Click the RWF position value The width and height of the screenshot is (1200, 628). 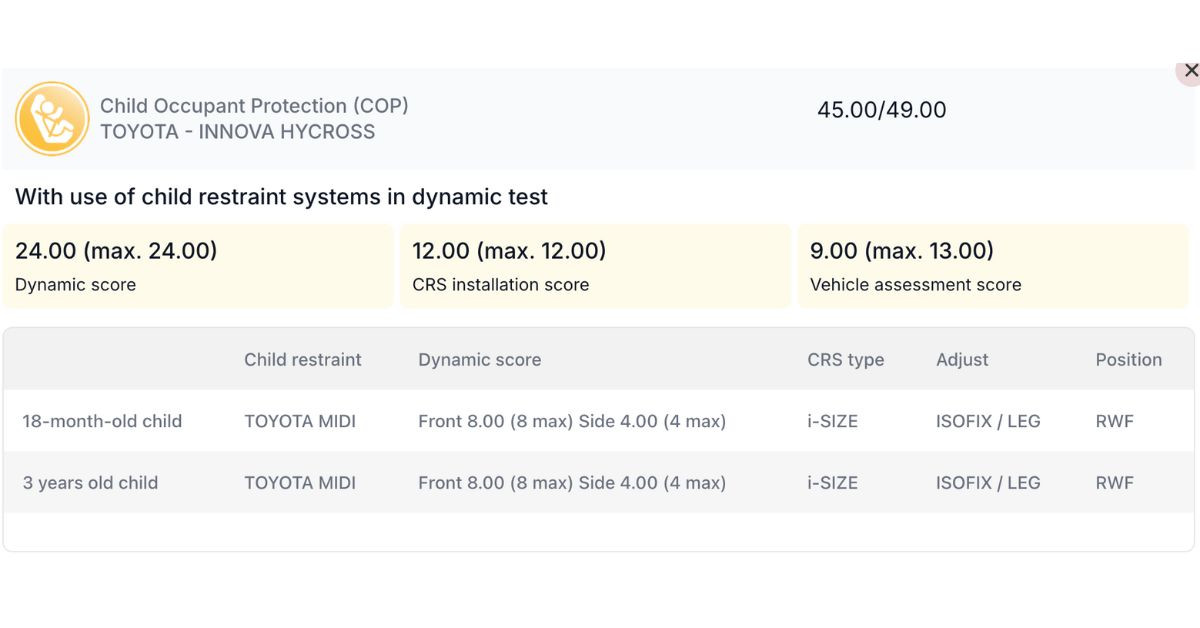tap(1113, 421)
